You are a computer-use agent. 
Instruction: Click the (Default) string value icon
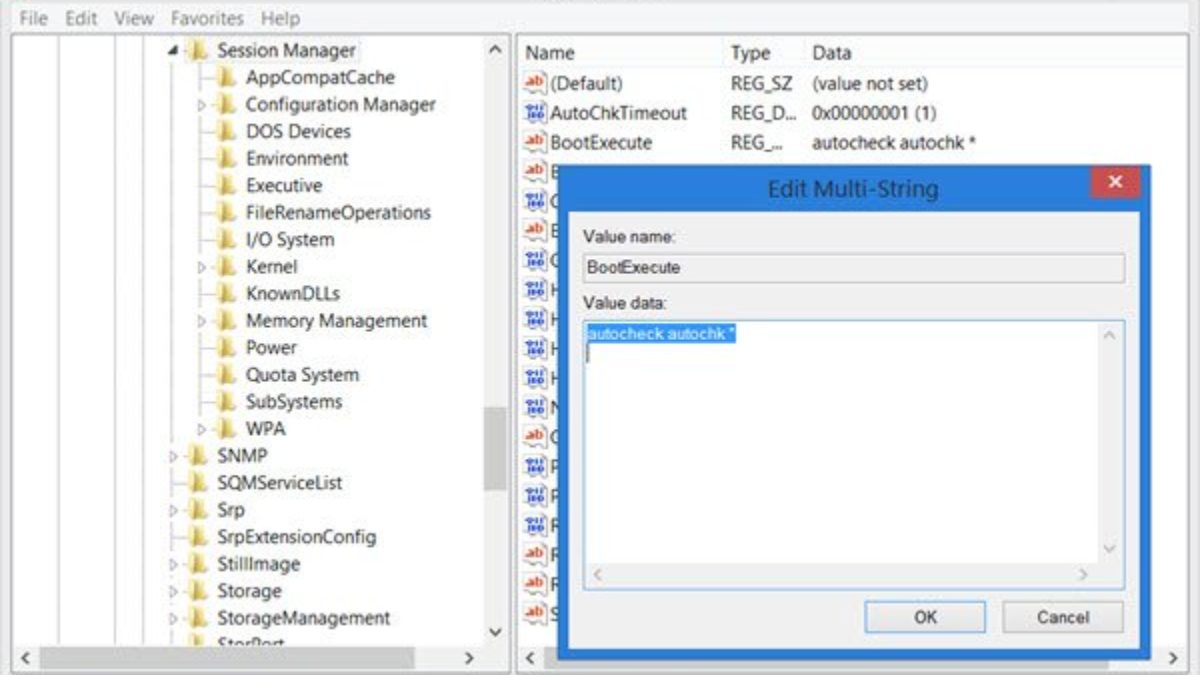pos(535,84)
